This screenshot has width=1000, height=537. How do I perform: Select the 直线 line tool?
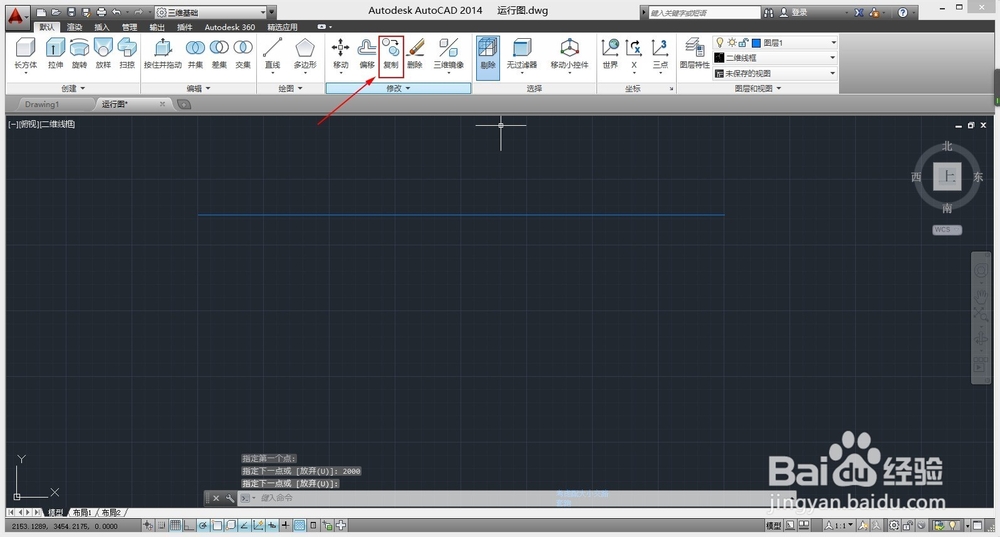[x=272, y=54]
